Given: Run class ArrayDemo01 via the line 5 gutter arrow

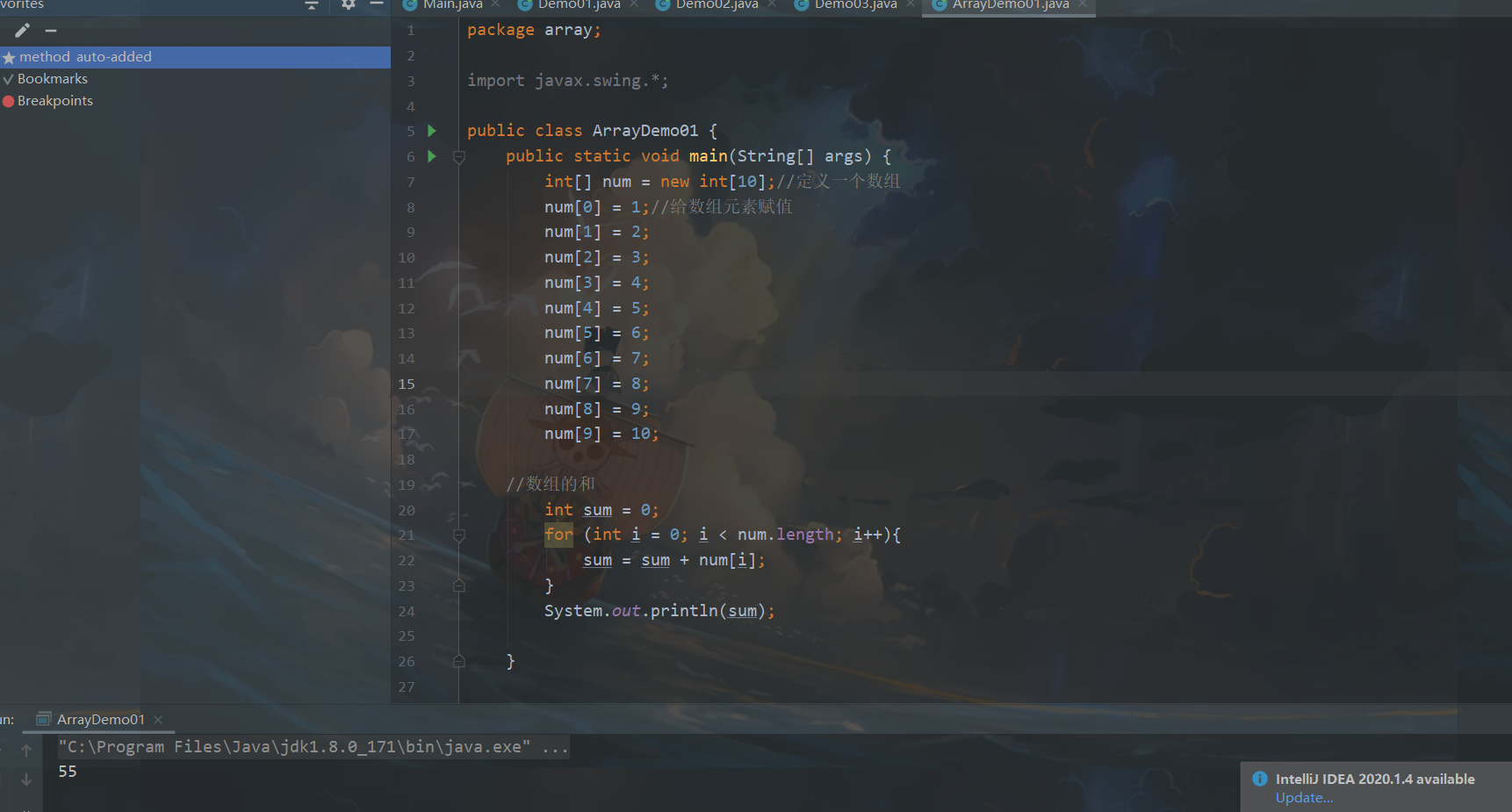Looking at the screenshot, I should click(x=432, y=131).
